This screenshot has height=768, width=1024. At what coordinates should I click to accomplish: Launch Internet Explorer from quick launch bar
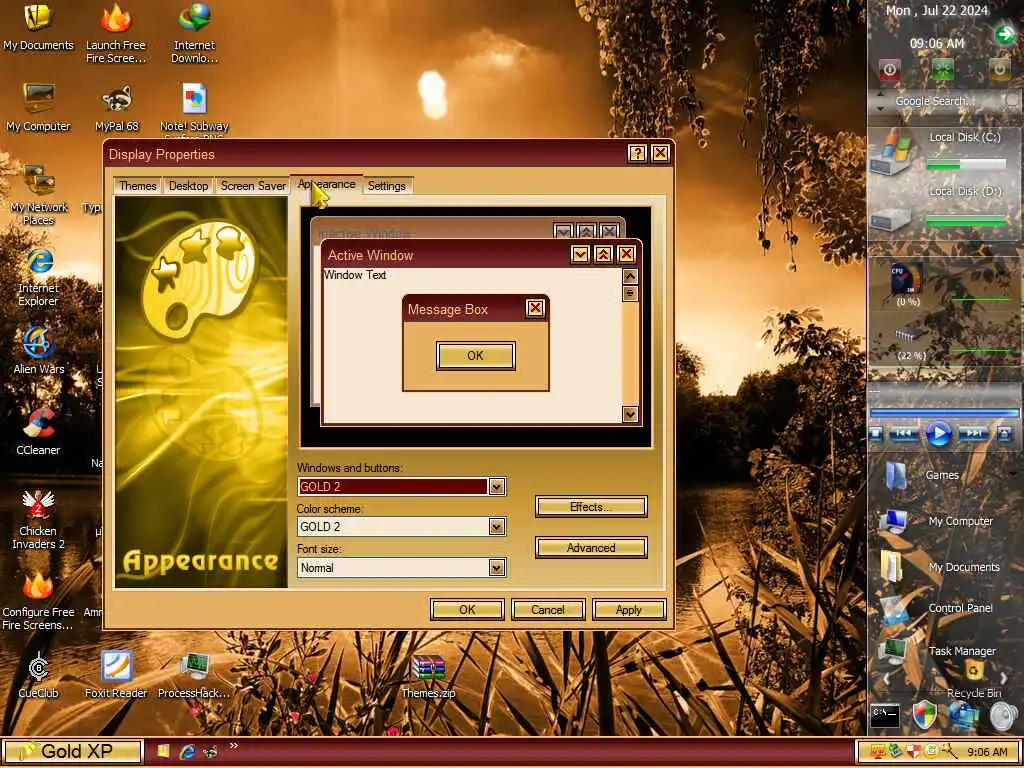pos(187,752)
